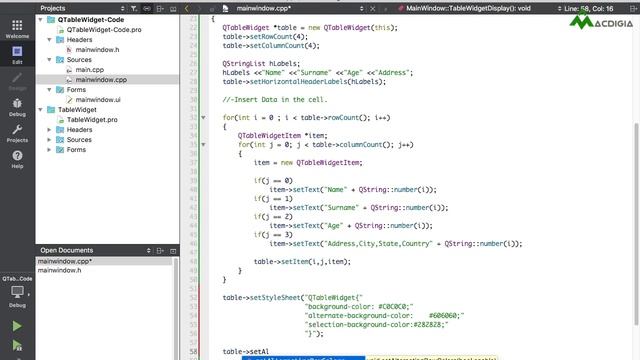The height and width of the screenshot is (360, 640).
Task: Open the mainwindow.cpp file selector dropdown
Action: pos(361,8)
